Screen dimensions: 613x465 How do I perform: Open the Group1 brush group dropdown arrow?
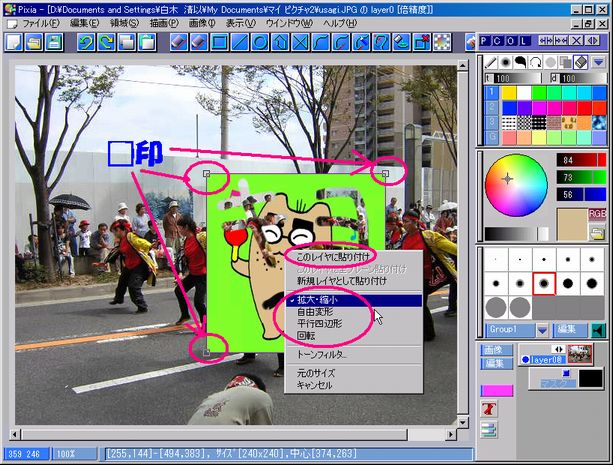542,330
